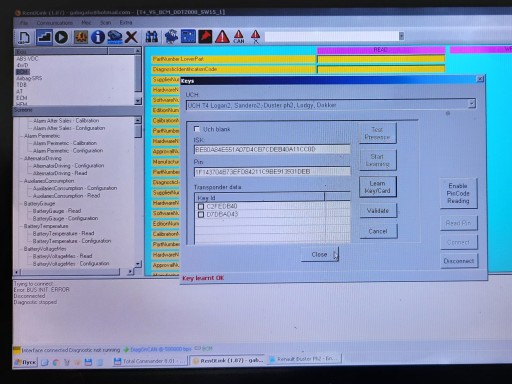The image size is (512, 384).
Task: Open the Scan menu
Action: 106,23
